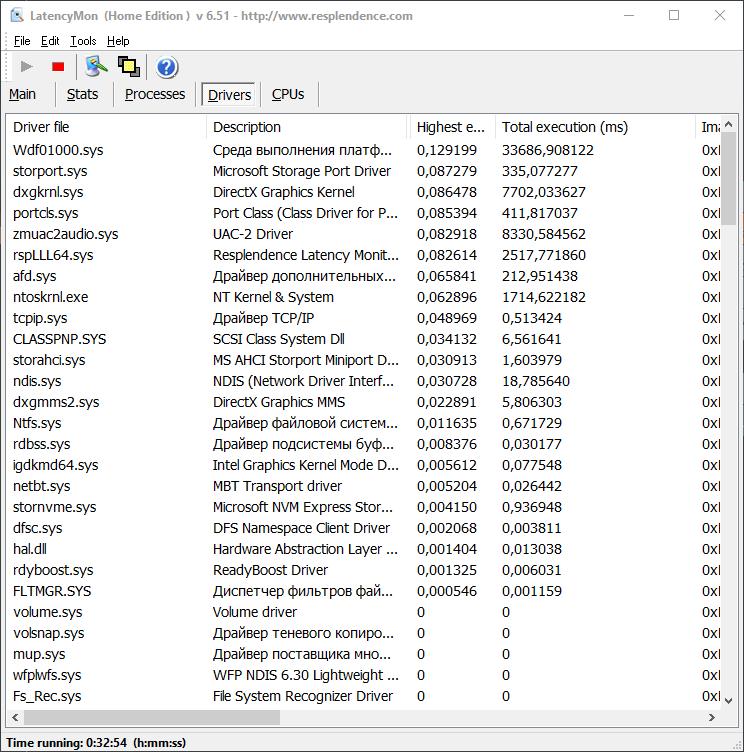The width and height of the screenshot is (744, 752).
Task: Select the Ntfs.sys row
Action: [363, 423]
